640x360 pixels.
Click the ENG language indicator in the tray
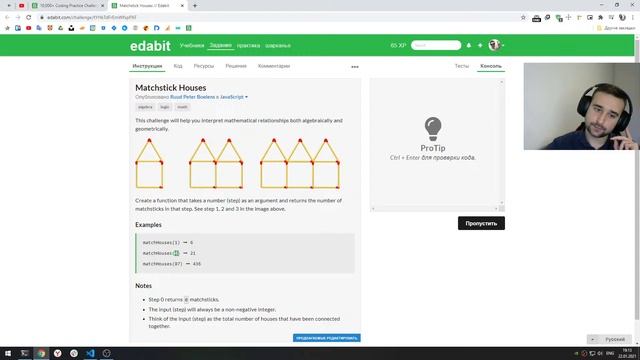tap(610, 353)
